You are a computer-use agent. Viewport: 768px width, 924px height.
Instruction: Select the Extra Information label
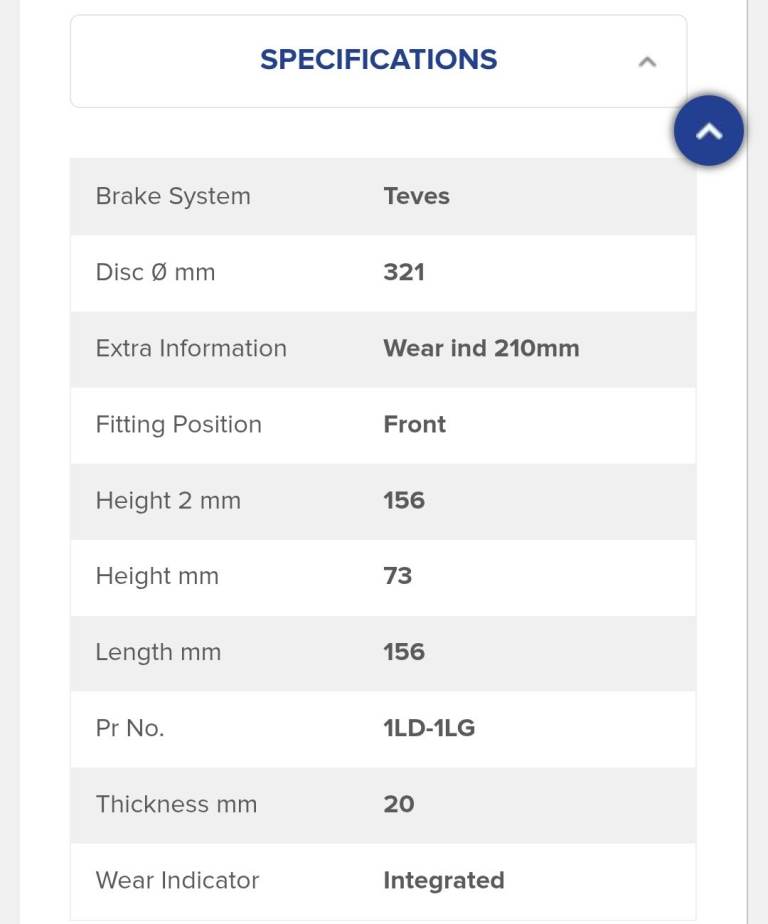(191, 348)
